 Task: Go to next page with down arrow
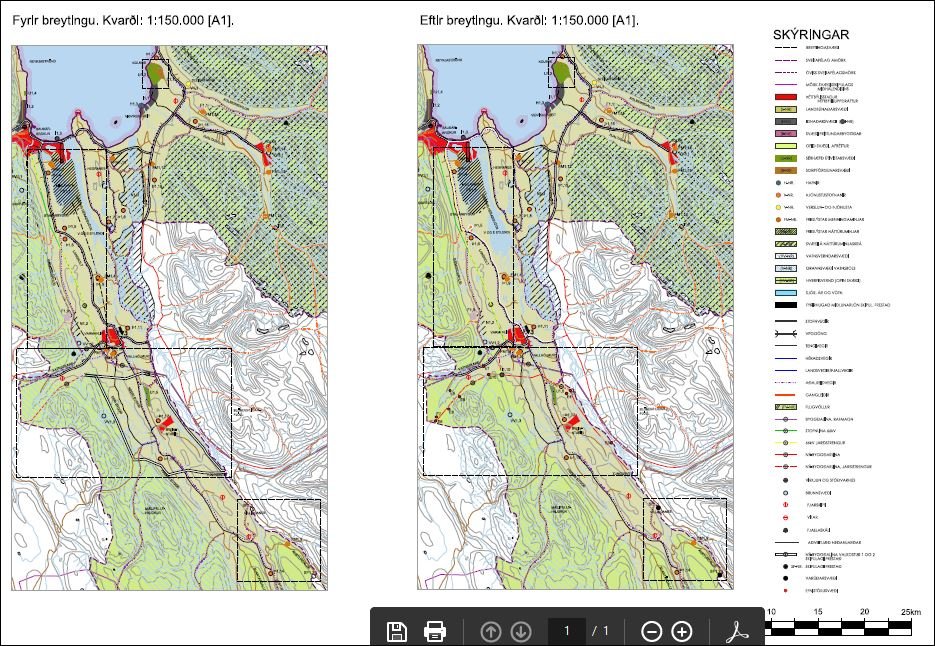tap(521, 631)
